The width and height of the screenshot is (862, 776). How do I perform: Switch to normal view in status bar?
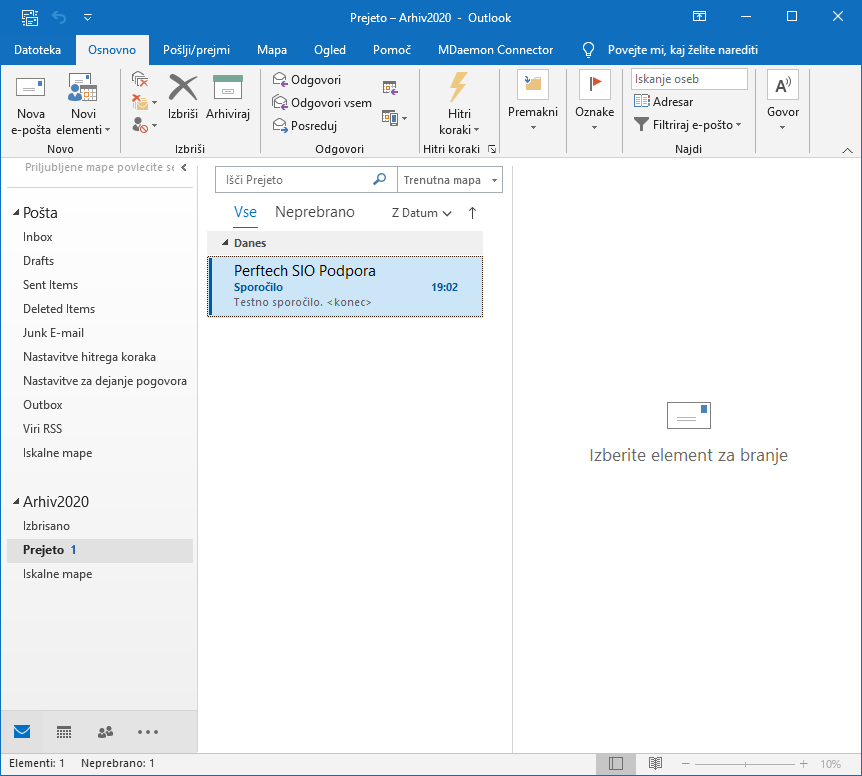coord(616,763)
